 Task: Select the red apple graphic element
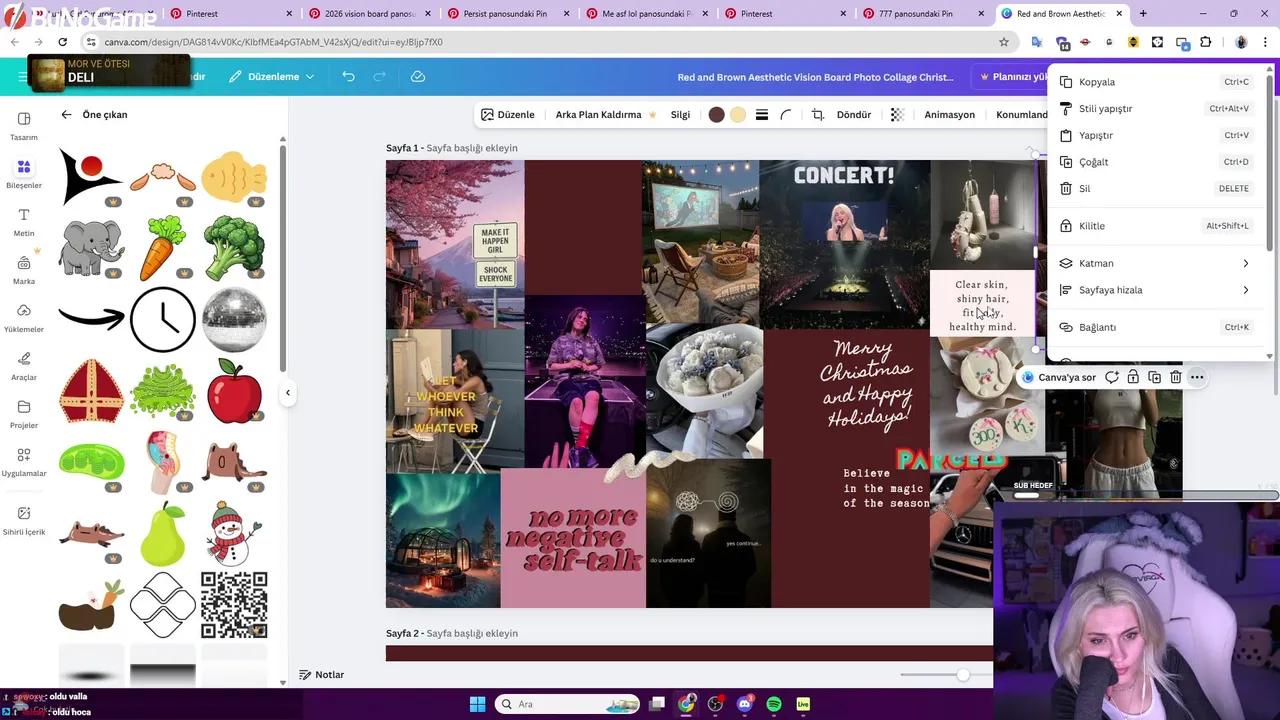[x=234, y=391]
